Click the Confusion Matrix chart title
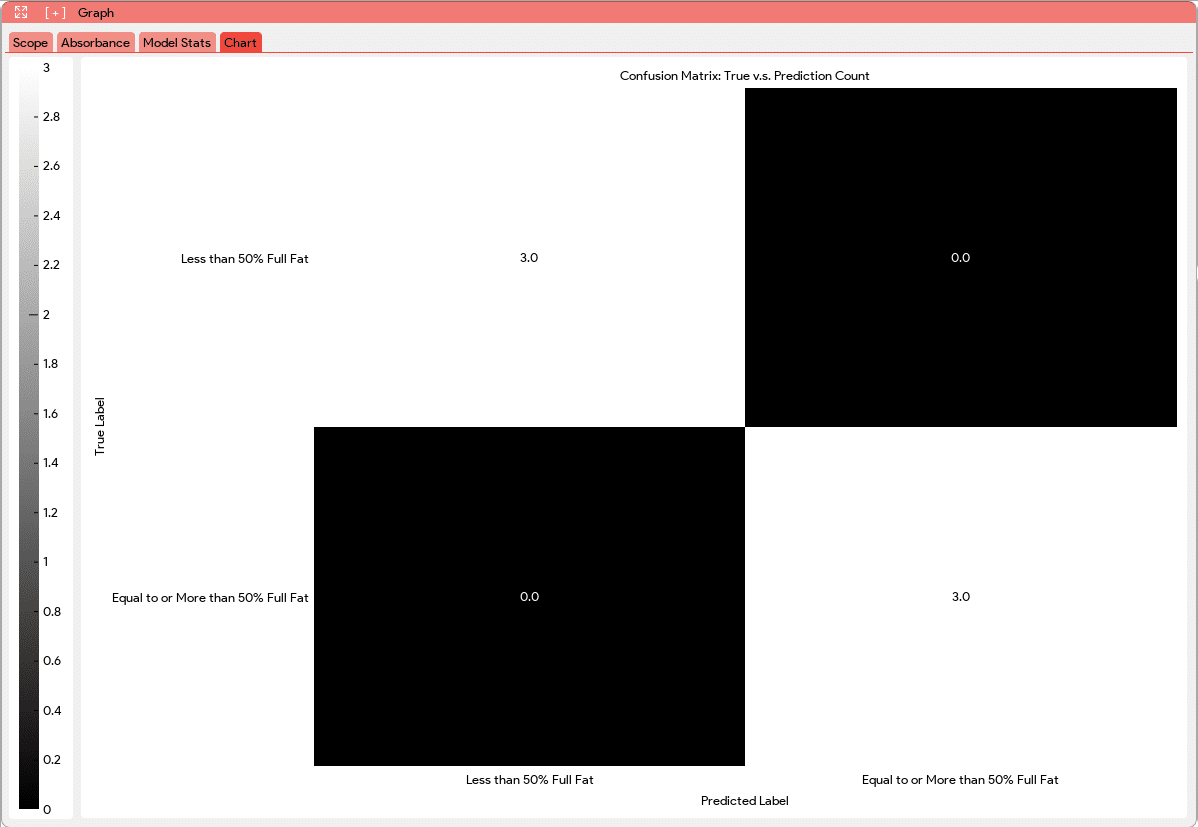1198x827 pixels. [x=744, y=76]
